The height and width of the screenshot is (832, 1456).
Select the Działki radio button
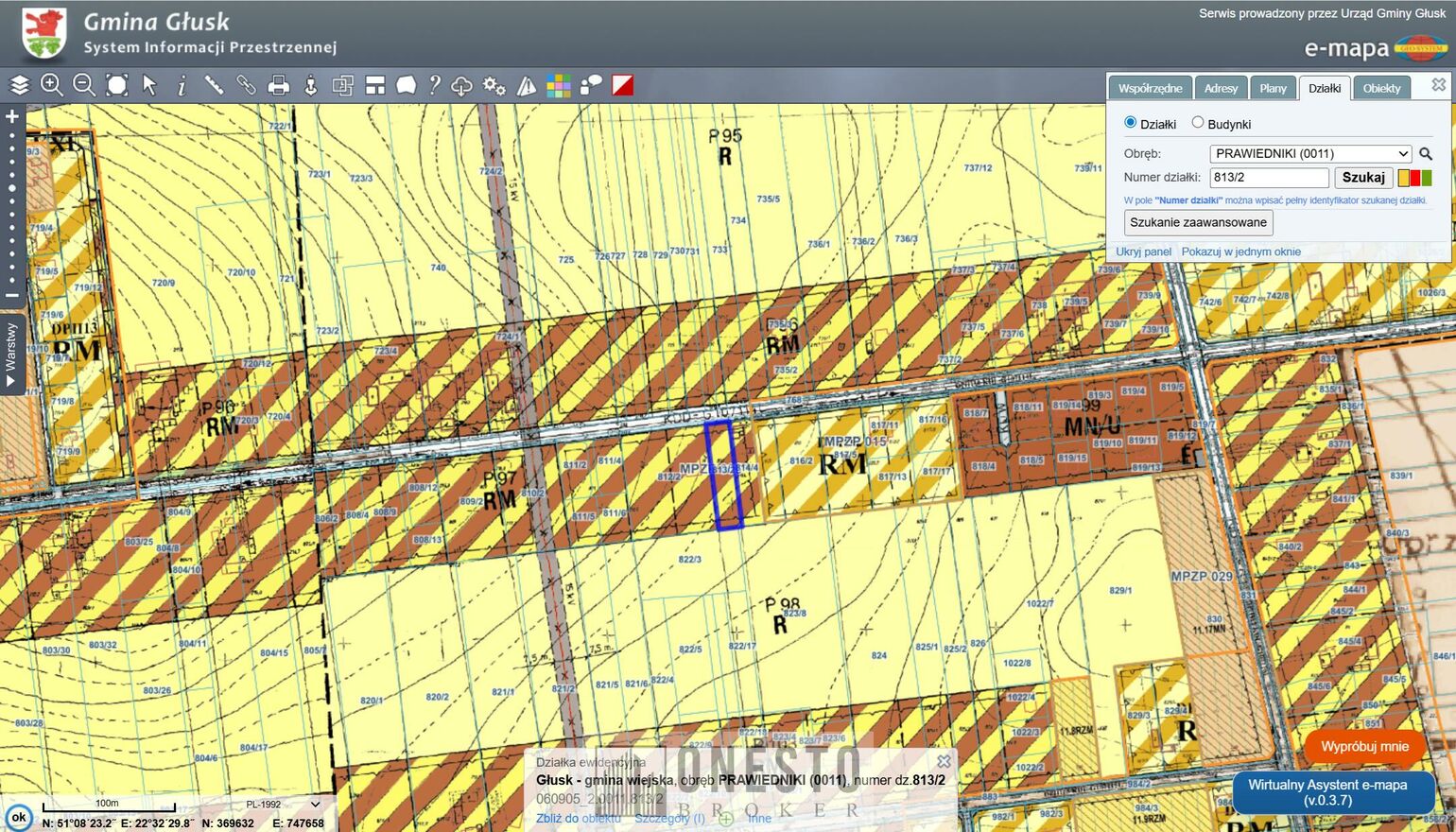click(1130, 123)
